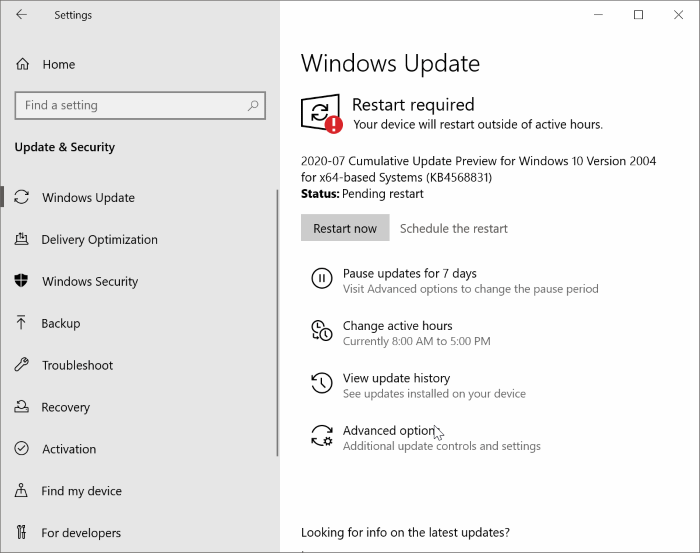Open Recovery options
The width and height of the screenshot is (700, 553).
(x=66, y=407)
